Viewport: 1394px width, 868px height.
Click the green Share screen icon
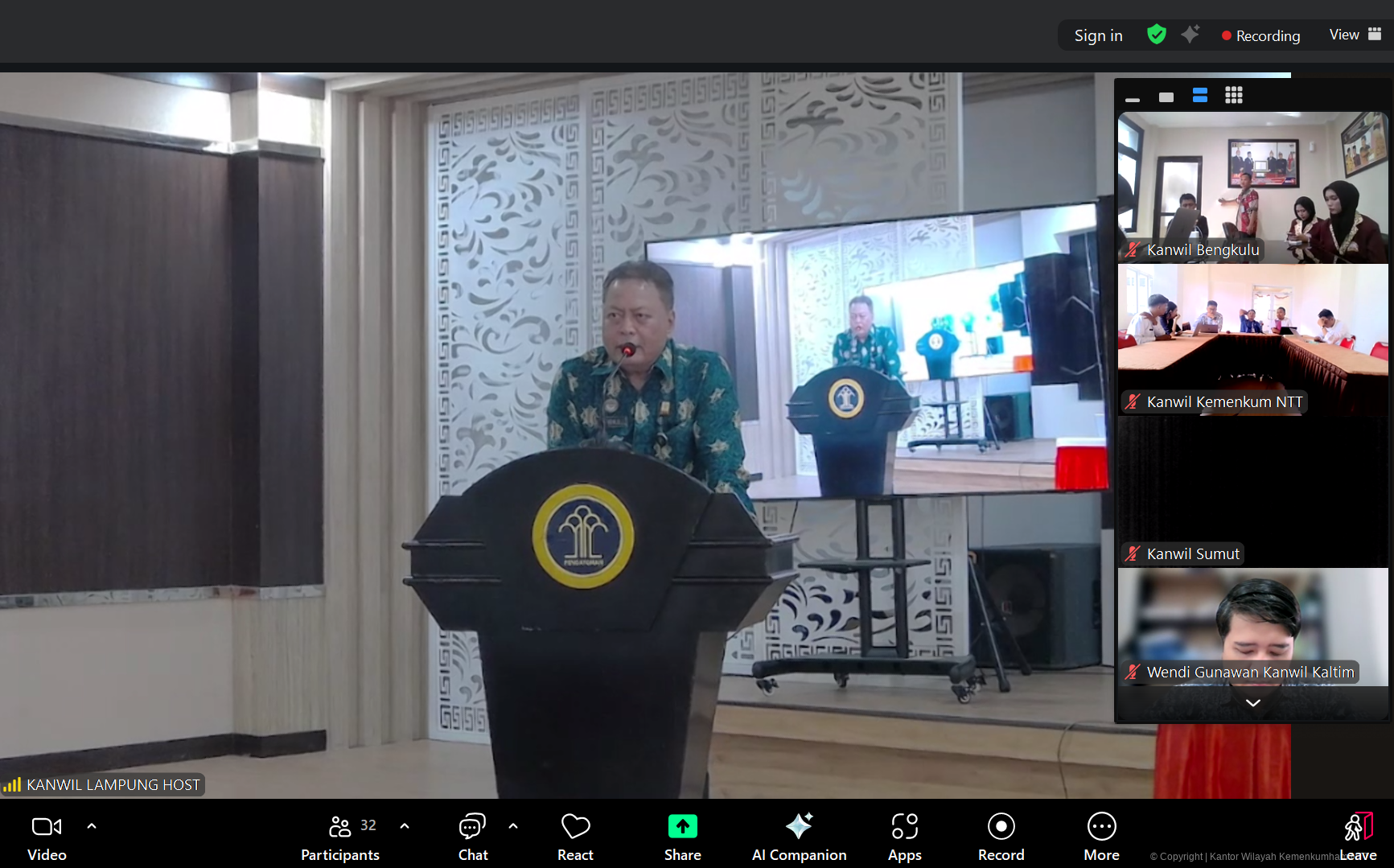(x=682, y=826)
